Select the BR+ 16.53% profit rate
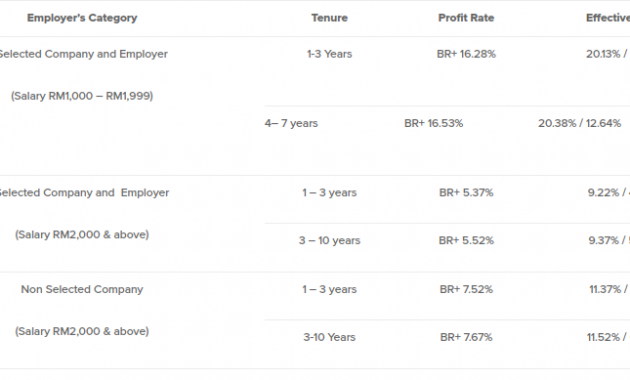 (434, 123)
